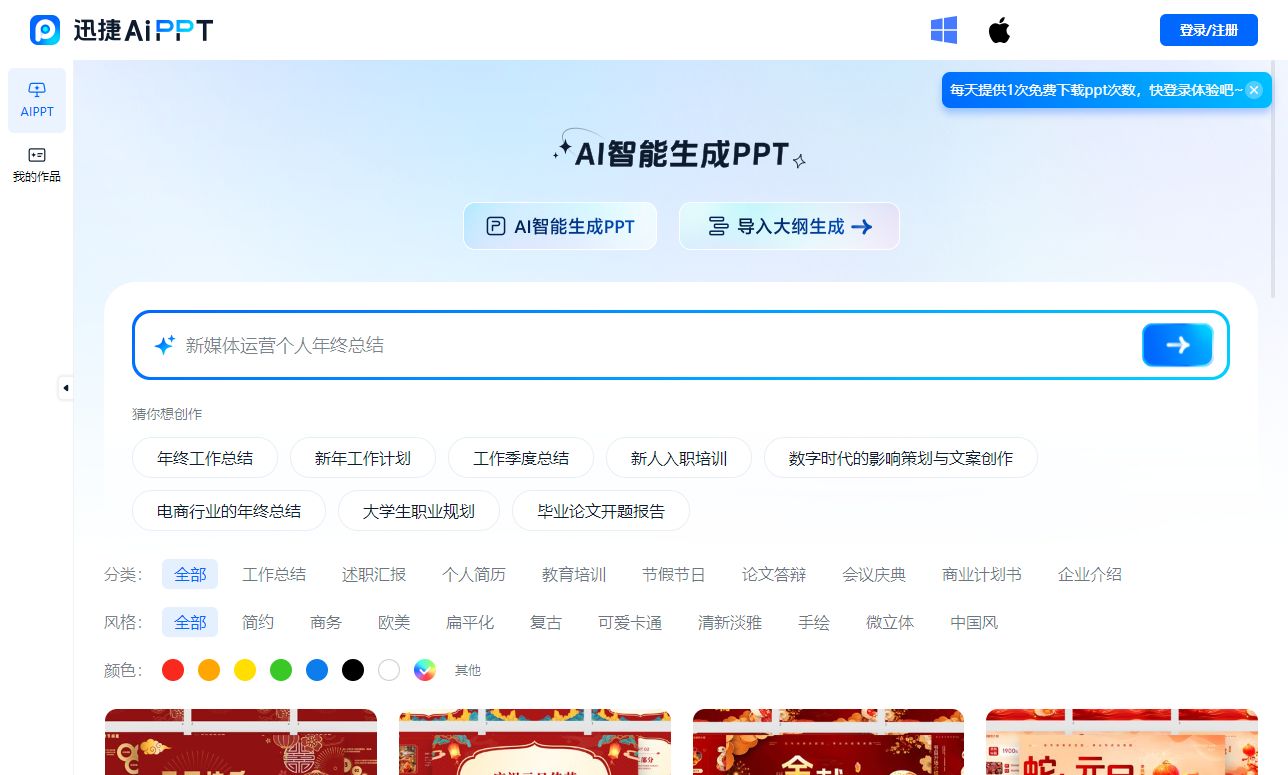Image resolution: width=1288 pixels, height=775 pixels.
Task: Open AIPPT in the sidebar
Action: click(37, 100)
